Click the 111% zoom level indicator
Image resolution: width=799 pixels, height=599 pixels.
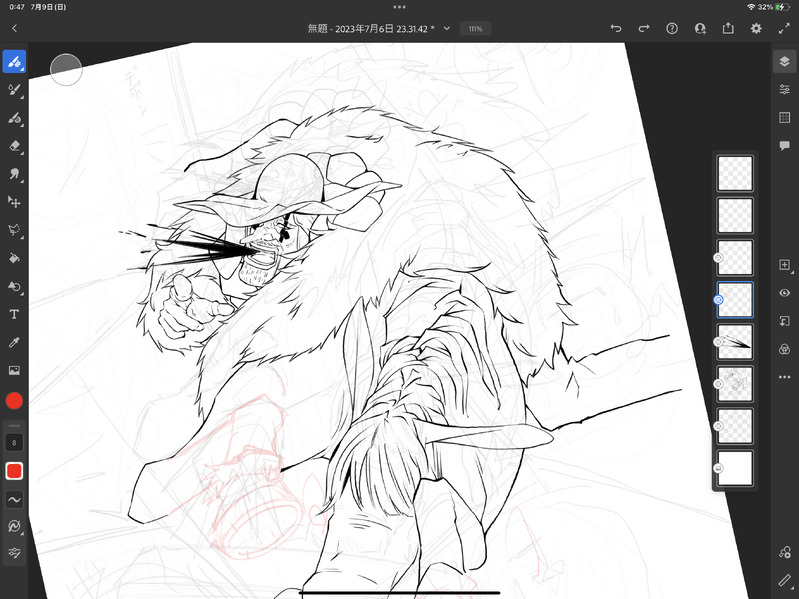[475, 29]
